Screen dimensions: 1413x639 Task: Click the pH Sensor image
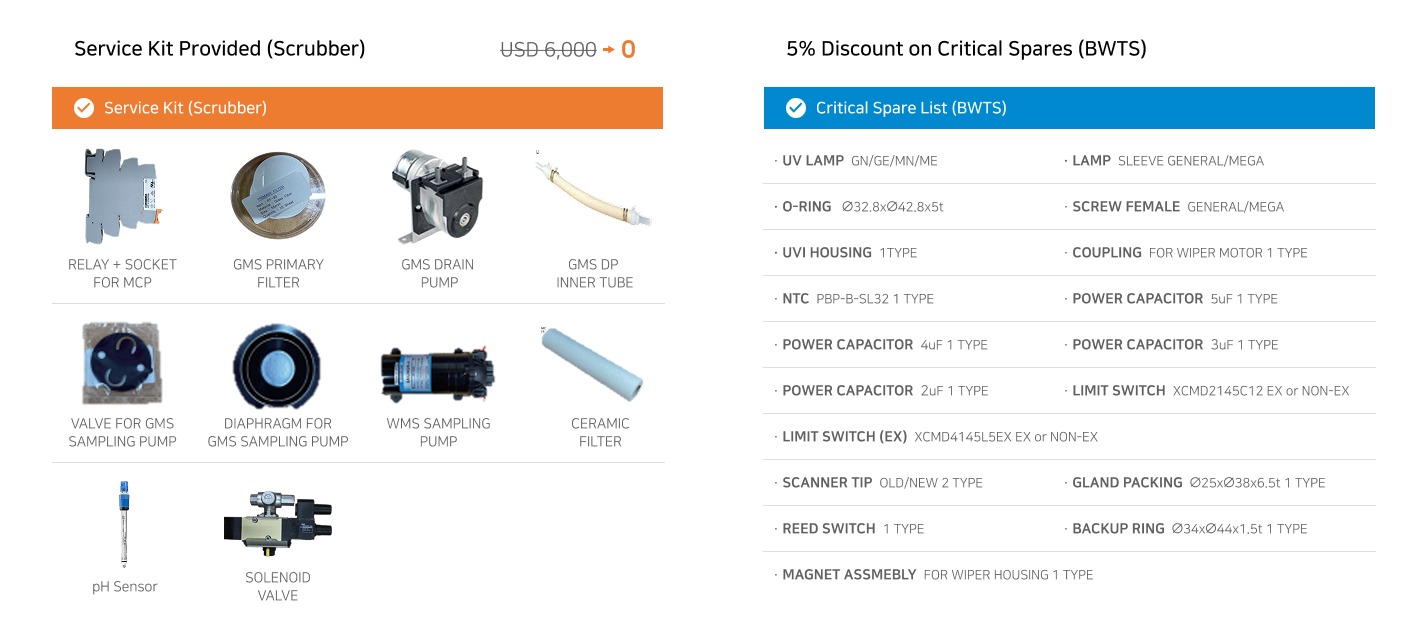tap(124, 523)
